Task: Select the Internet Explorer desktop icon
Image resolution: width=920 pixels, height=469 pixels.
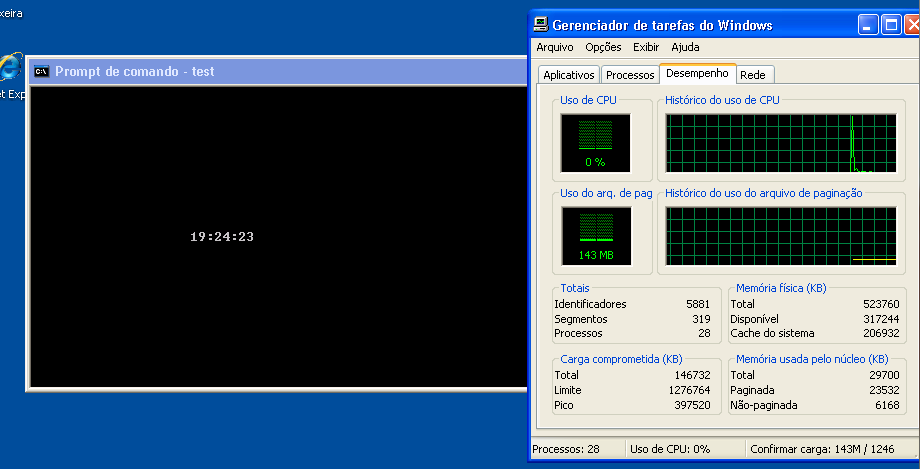Action: [10, 68]
